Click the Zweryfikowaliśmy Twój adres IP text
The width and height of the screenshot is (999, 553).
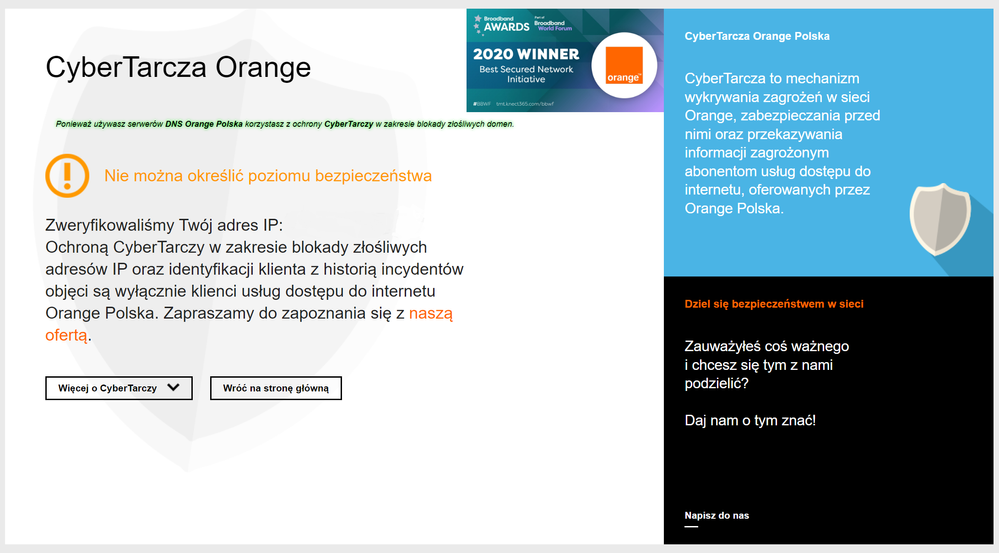tap(164, 226)
